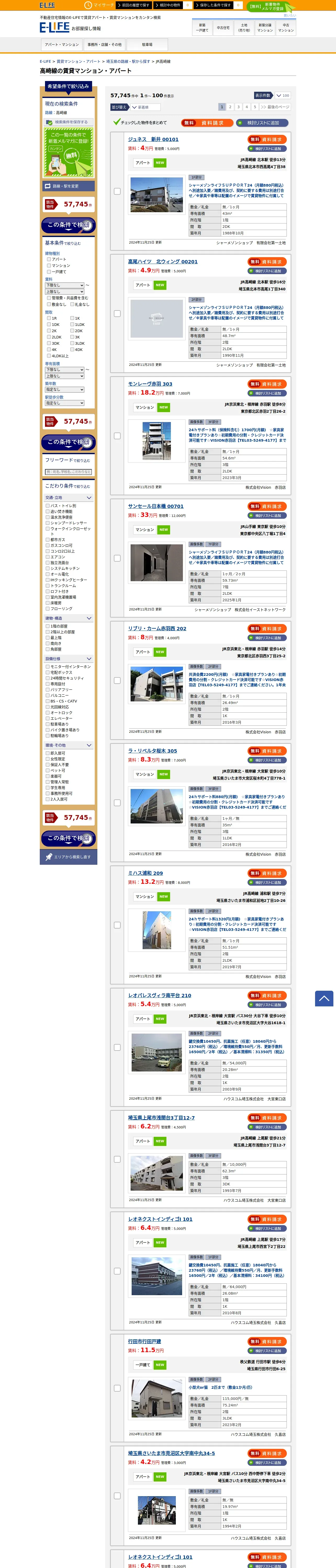Screen dimensions: 336x1568
Task: Tick the checkbox for listing 行田市行田戸建
Action: (x=117, y=1388)
